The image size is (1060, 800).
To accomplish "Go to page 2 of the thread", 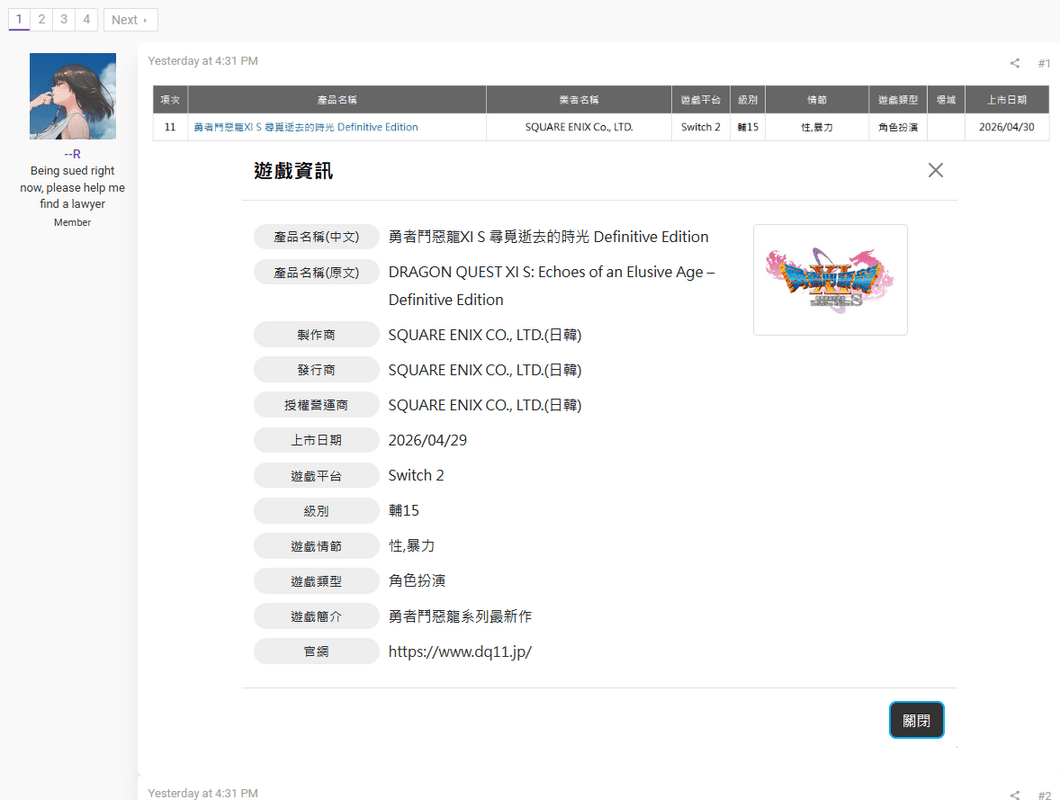I will 41,18.
